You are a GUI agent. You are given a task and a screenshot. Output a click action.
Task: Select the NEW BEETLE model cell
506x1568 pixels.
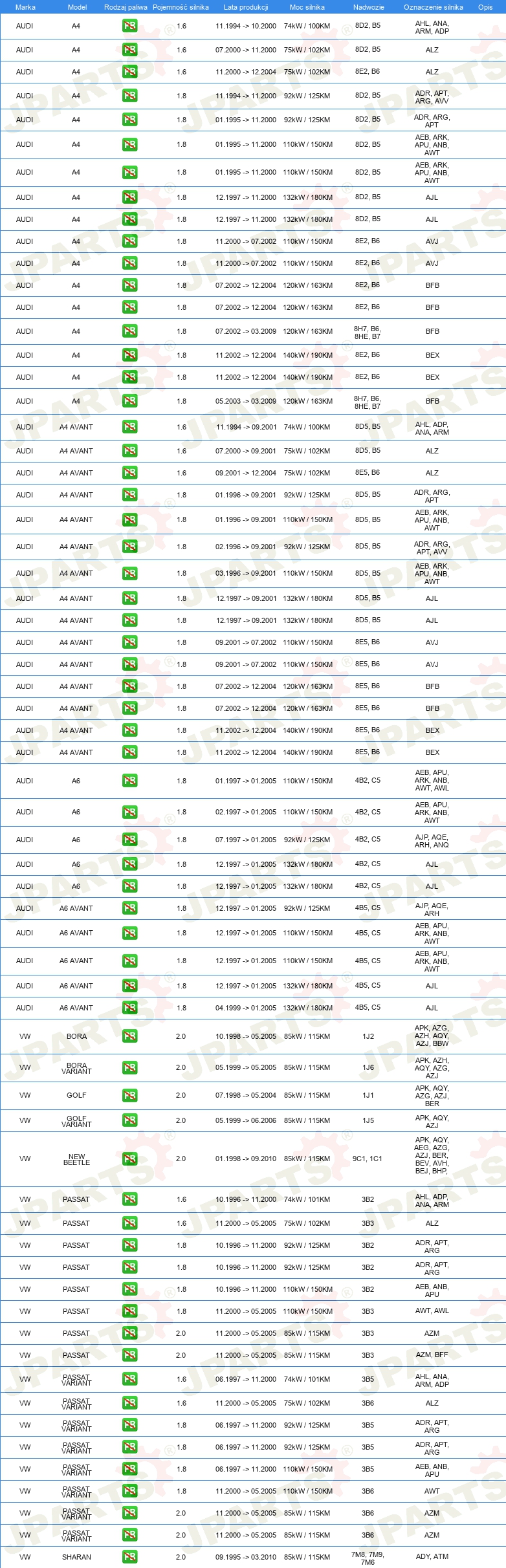[76, 1159]
